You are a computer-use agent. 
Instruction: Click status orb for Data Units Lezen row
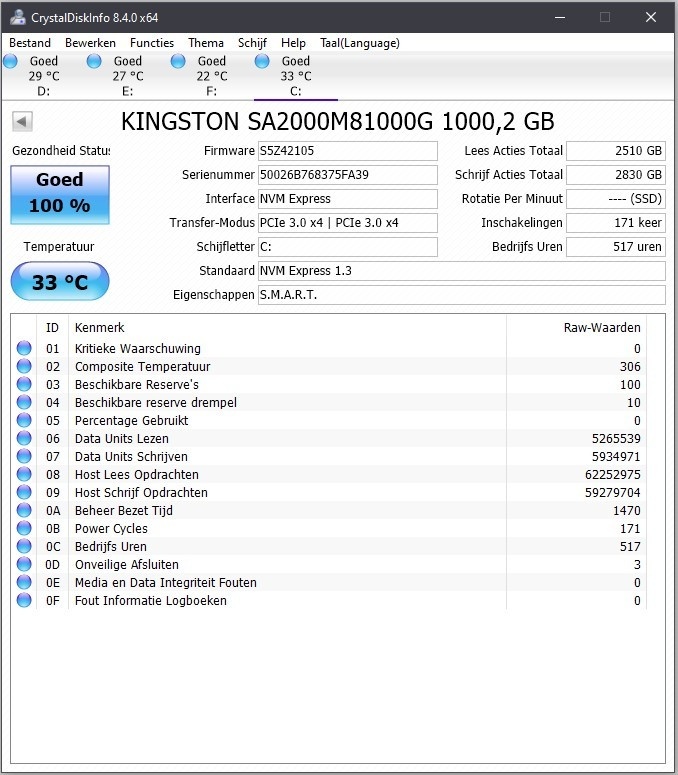(24, 438)
